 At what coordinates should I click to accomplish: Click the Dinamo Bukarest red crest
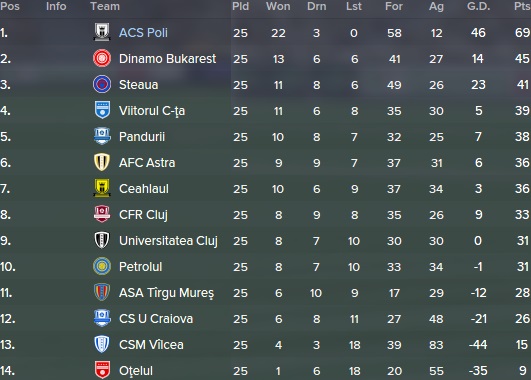[102, 58]
